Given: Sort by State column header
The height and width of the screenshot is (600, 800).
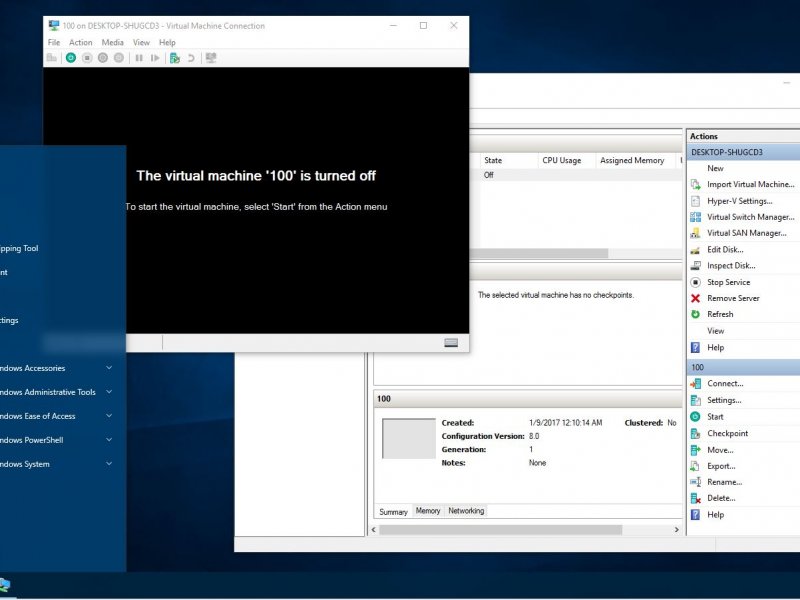Looking at the screenshot, I should 509,160.
